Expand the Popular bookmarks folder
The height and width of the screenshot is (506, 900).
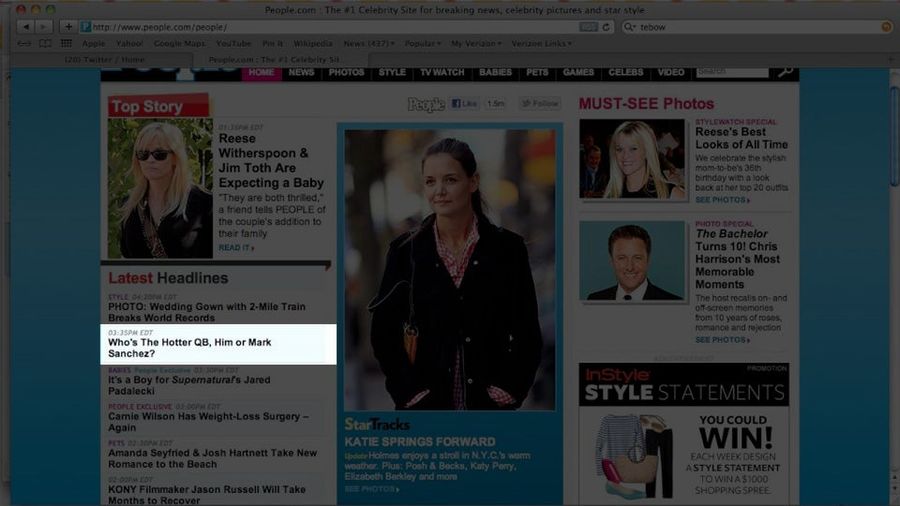coord(422,44)
